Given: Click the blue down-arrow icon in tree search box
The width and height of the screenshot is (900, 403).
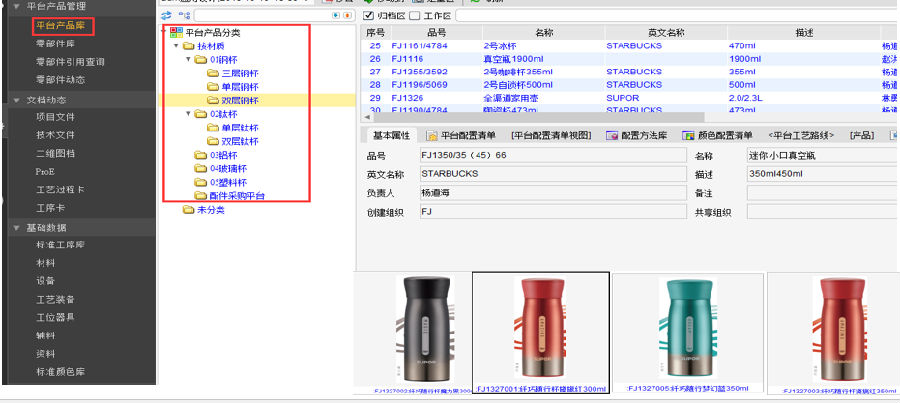Looking at the screenshot, I should (336, 16).
